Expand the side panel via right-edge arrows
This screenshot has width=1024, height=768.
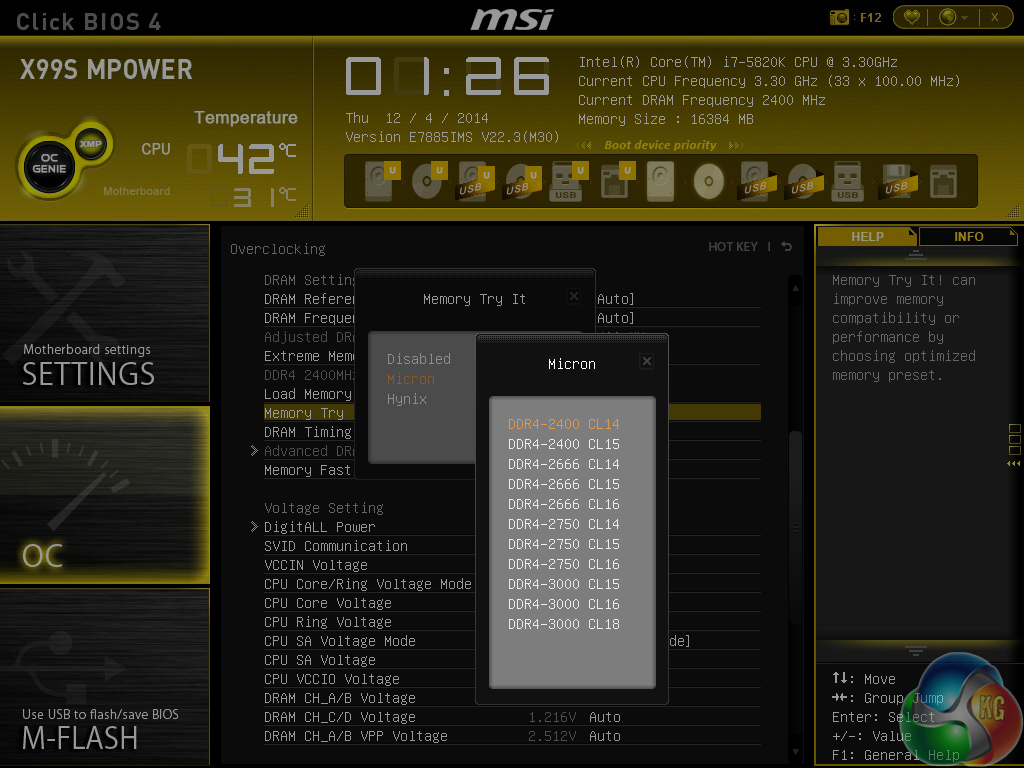1014,464
